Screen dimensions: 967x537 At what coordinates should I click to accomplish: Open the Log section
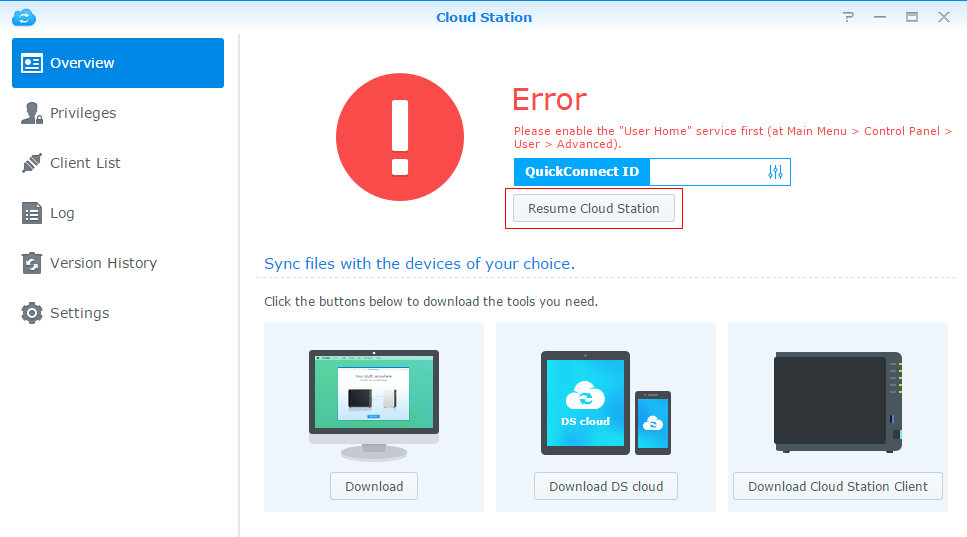pos(118,213)
